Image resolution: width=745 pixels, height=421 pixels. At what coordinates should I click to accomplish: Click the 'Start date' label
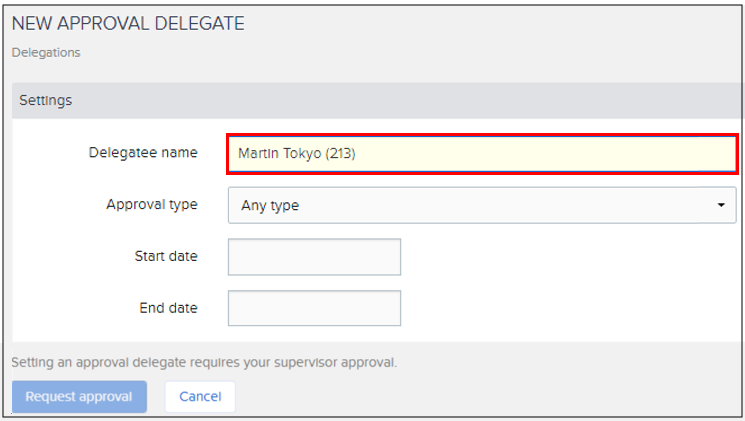(x=166, y=256)
